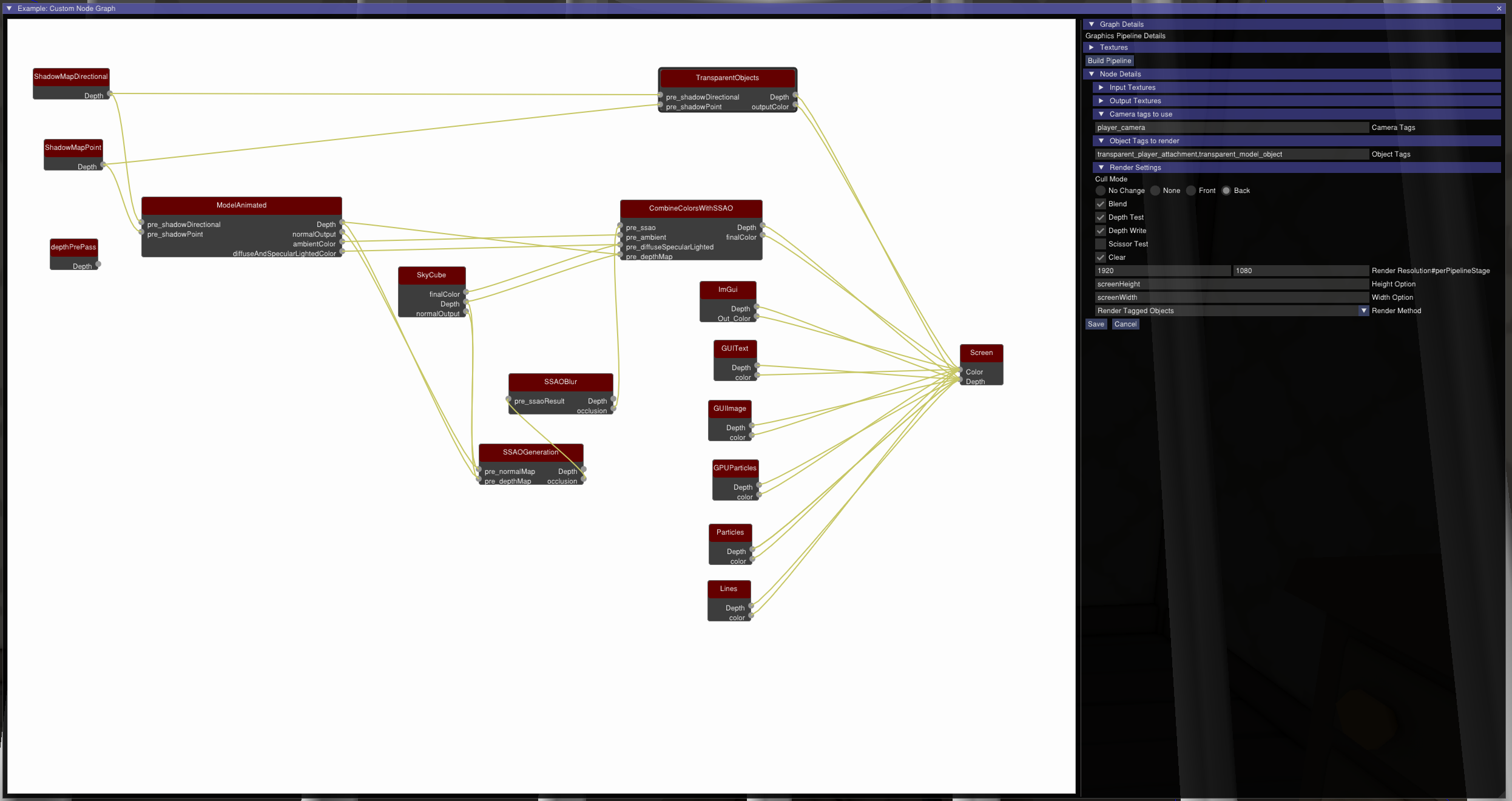Click the CombineColorsWithSSAO node header

tap(690, 208)
